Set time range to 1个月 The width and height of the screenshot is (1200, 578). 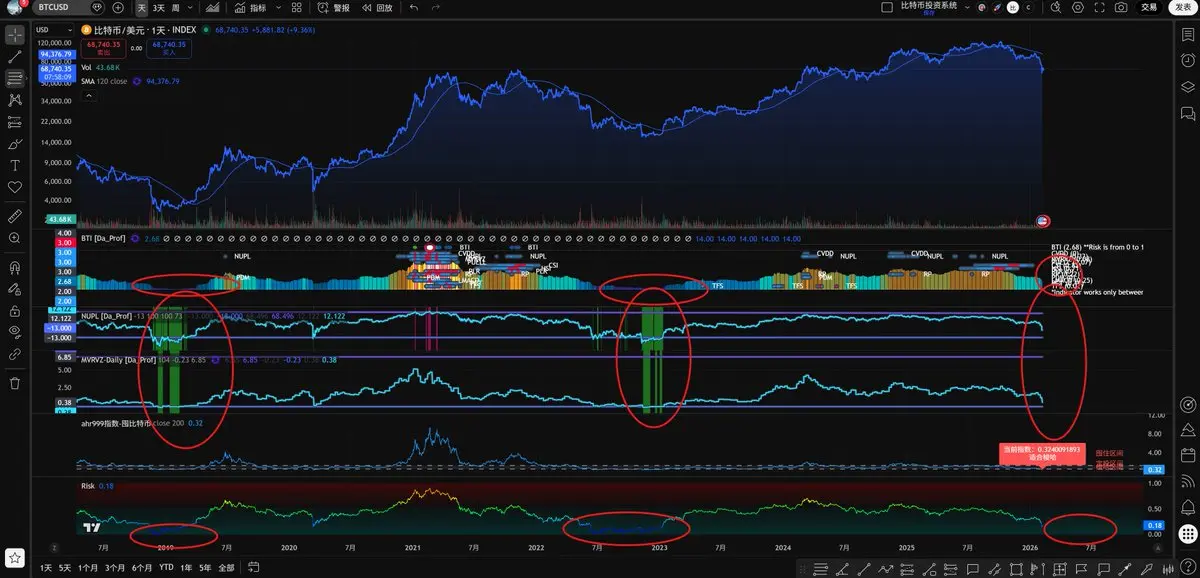tap(88, 567)
